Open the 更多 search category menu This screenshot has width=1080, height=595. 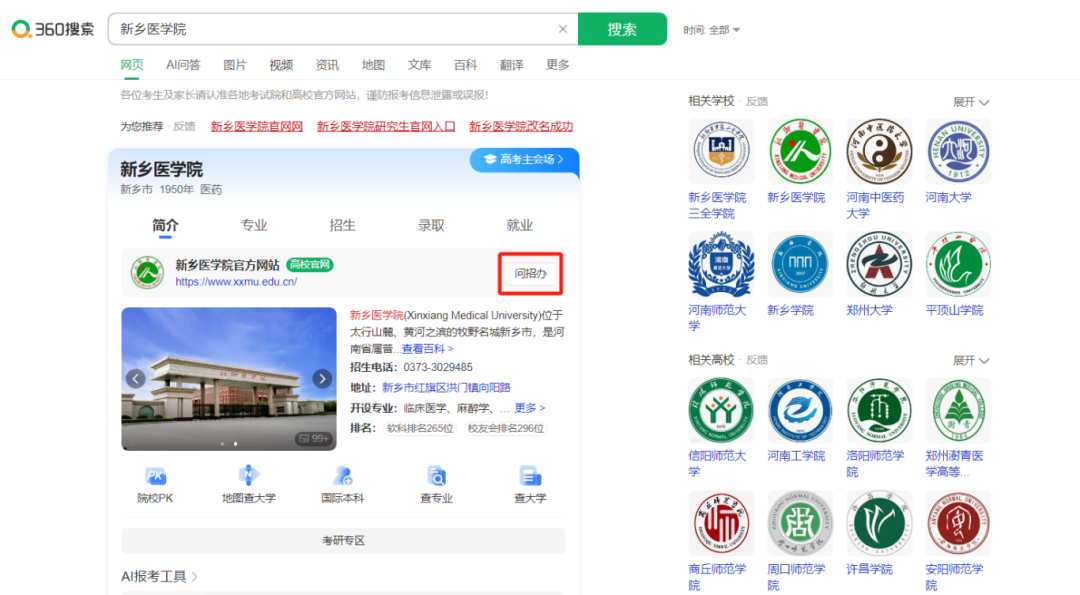click(558, 65)
